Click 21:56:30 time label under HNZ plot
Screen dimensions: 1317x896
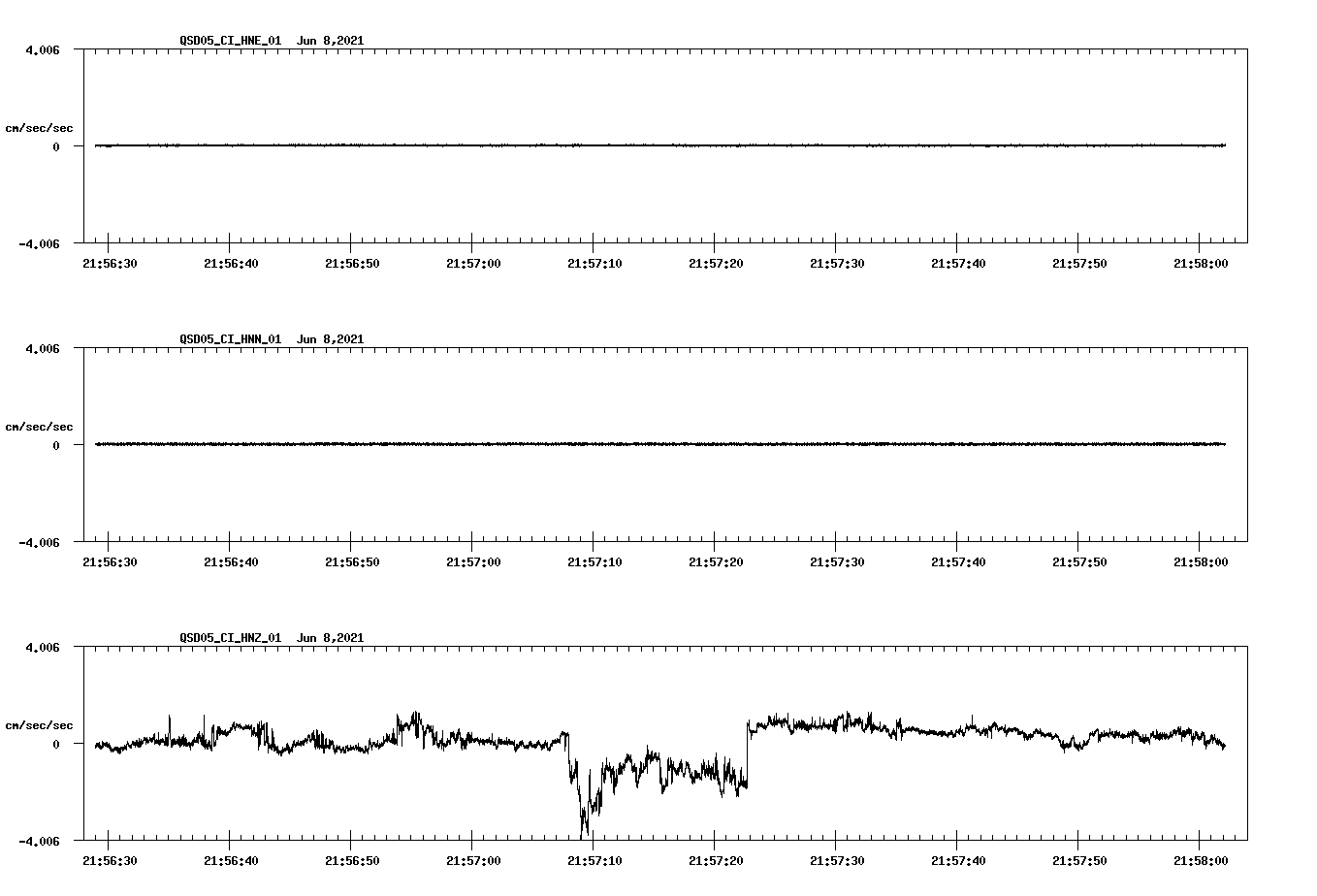[109, 860]
